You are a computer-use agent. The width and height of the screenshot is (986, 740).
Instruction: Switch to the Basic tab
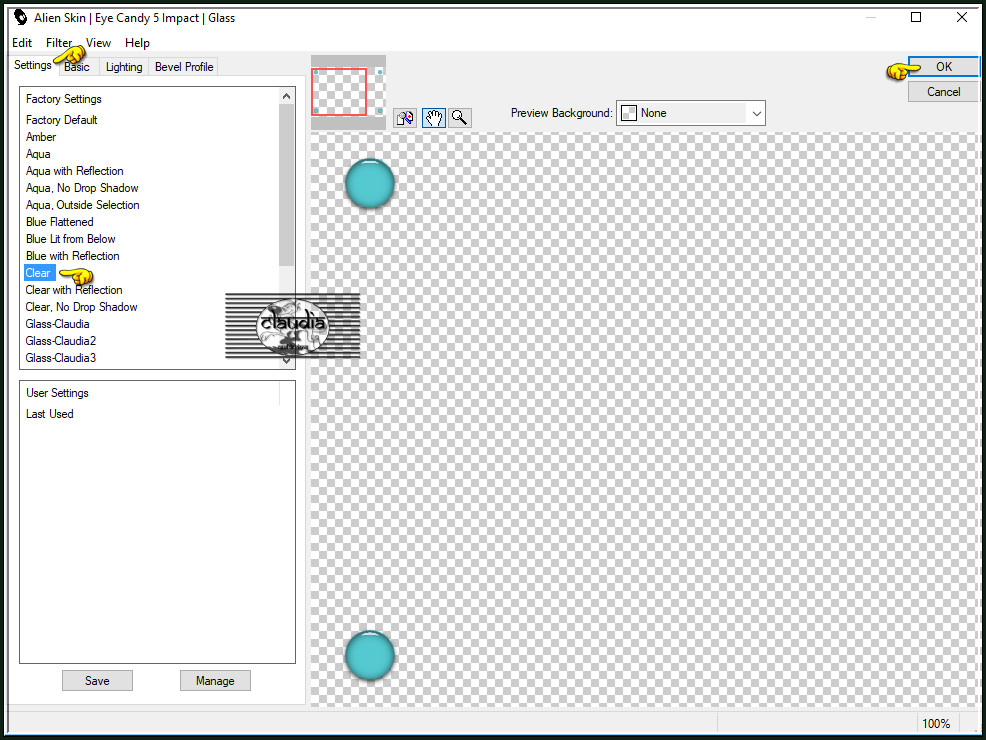coord(77,67)
